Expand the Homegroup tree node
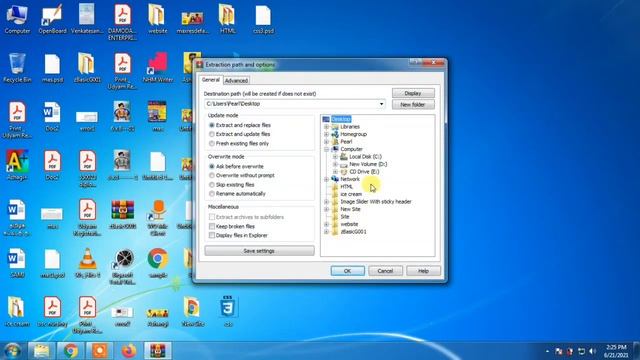The height and width of the screenshot is (360, 640). [327, 134]
